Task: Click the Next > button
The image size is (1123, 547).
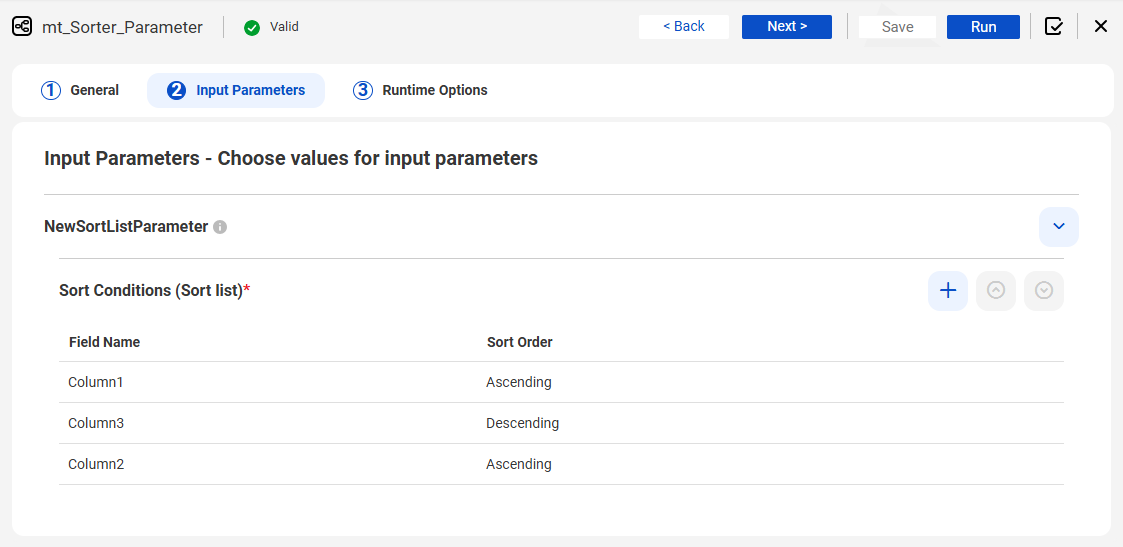Action: tap(786, 26)
